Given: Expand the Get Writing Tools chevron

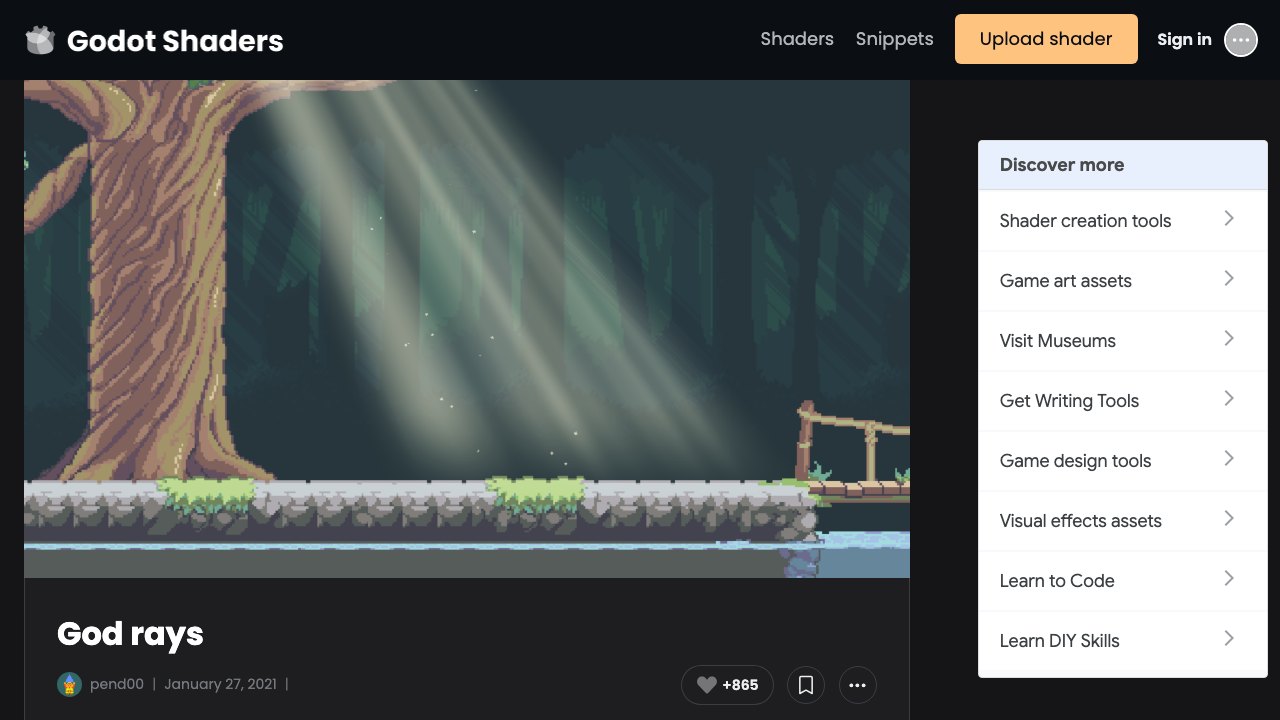Looking at the screenshot, I should click(x=1230, y=398).
